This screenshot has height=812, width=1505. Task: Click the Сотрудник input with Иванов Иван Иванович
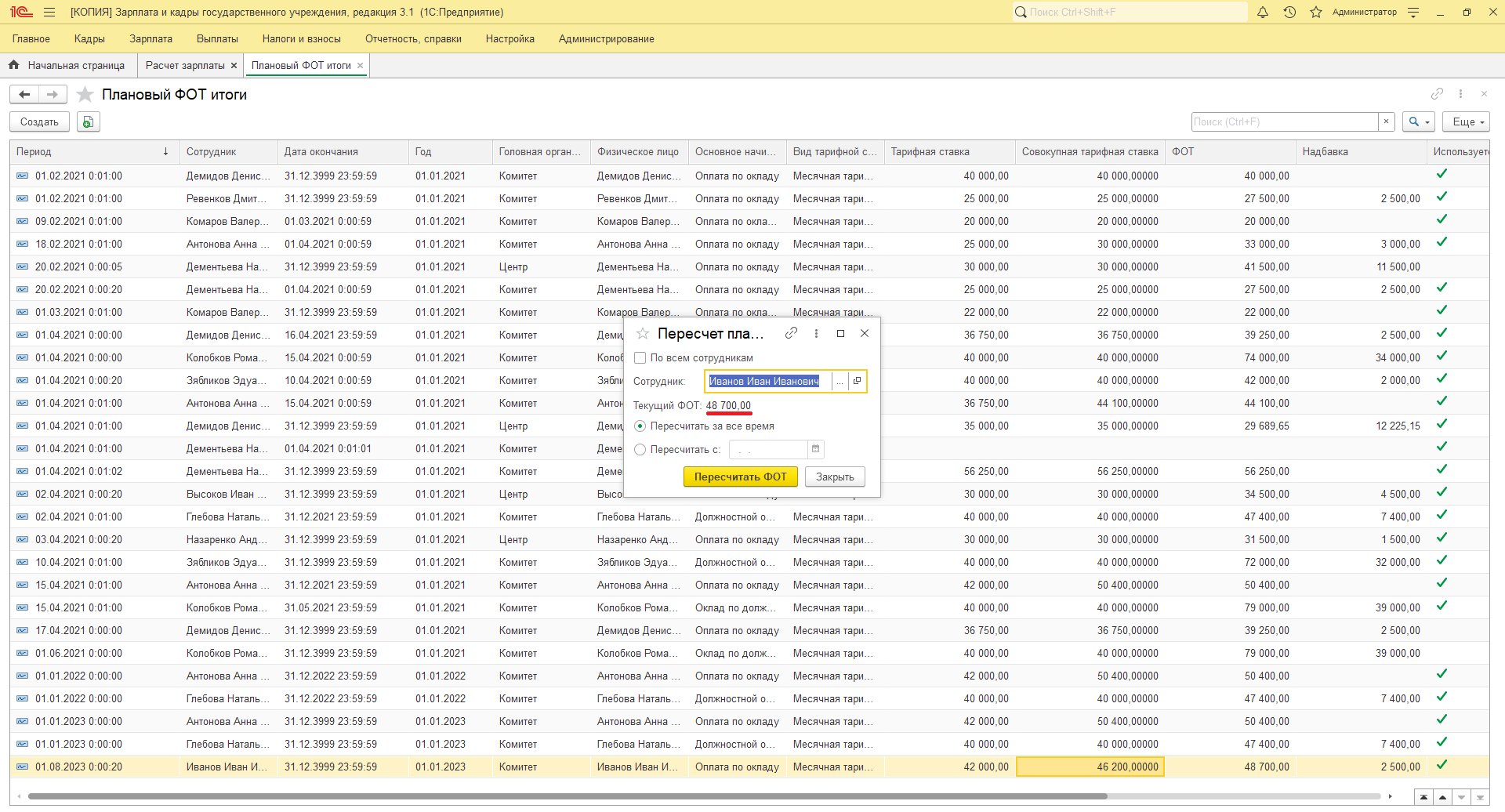point(767,381)
